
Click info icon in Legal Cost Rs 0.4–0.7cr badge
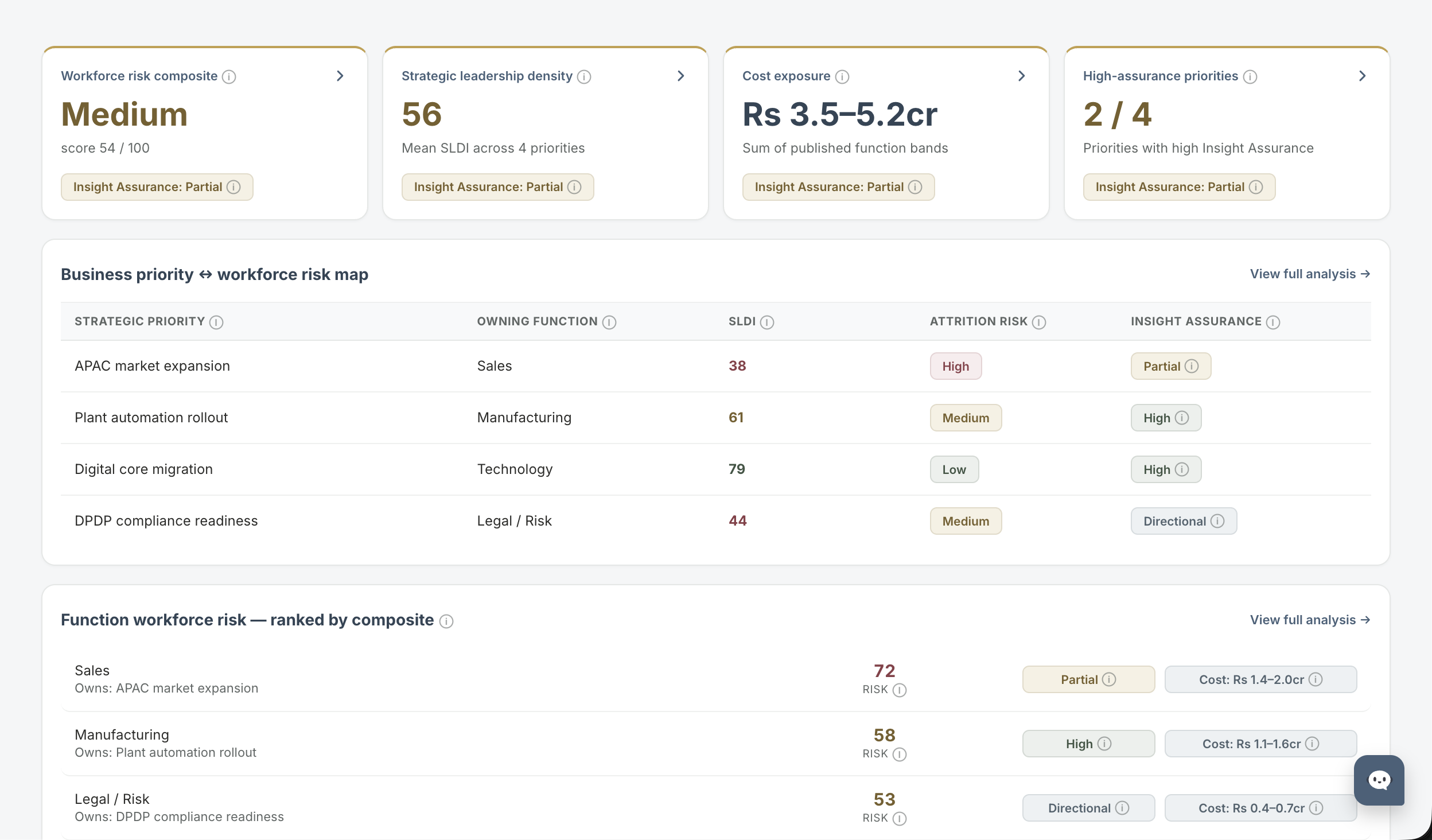[x=1316, y=808]
